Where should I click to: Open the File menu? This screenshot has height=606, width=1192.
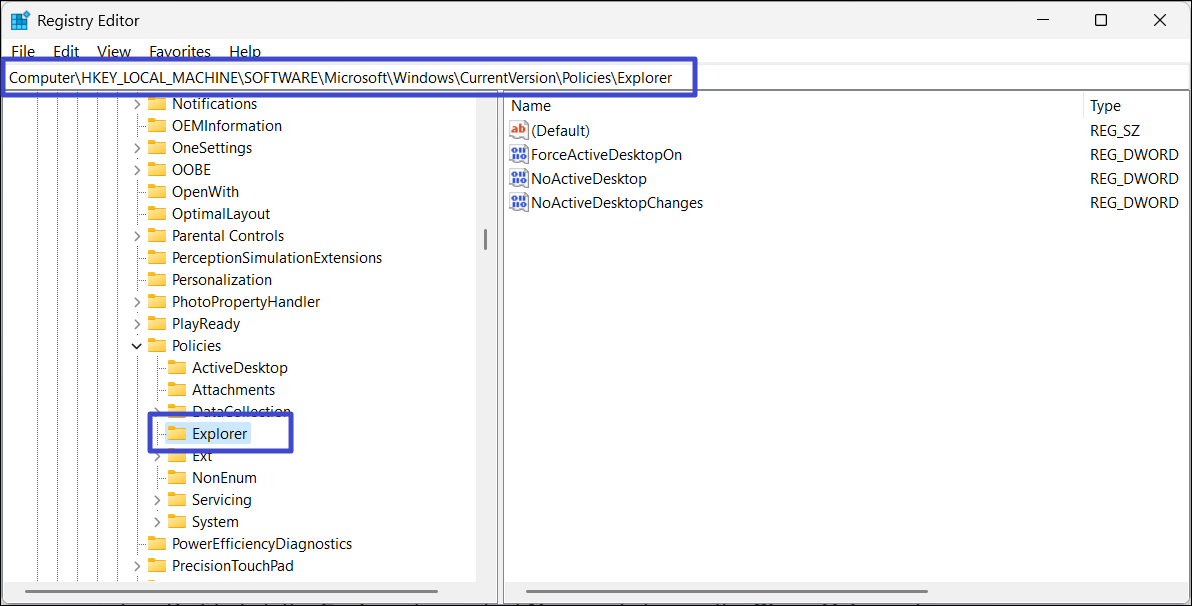(23, 52)
